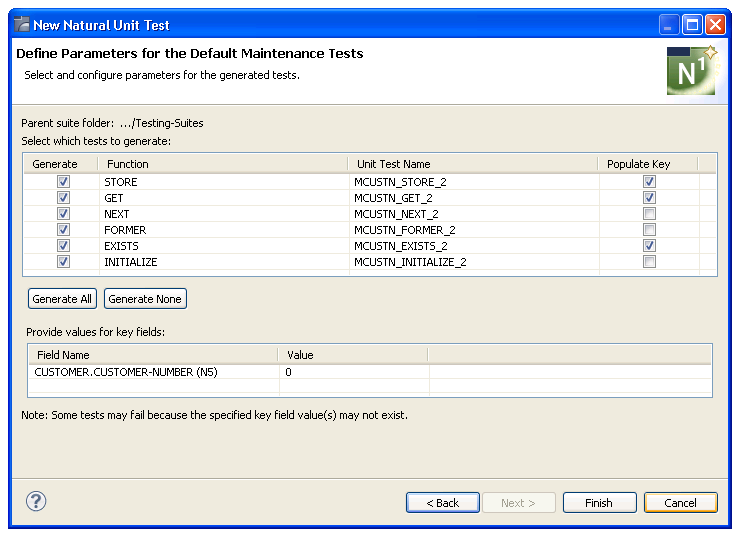Maximize the New Natural Unit Test dialog
740x540 pixels.
tap(692, 24)
